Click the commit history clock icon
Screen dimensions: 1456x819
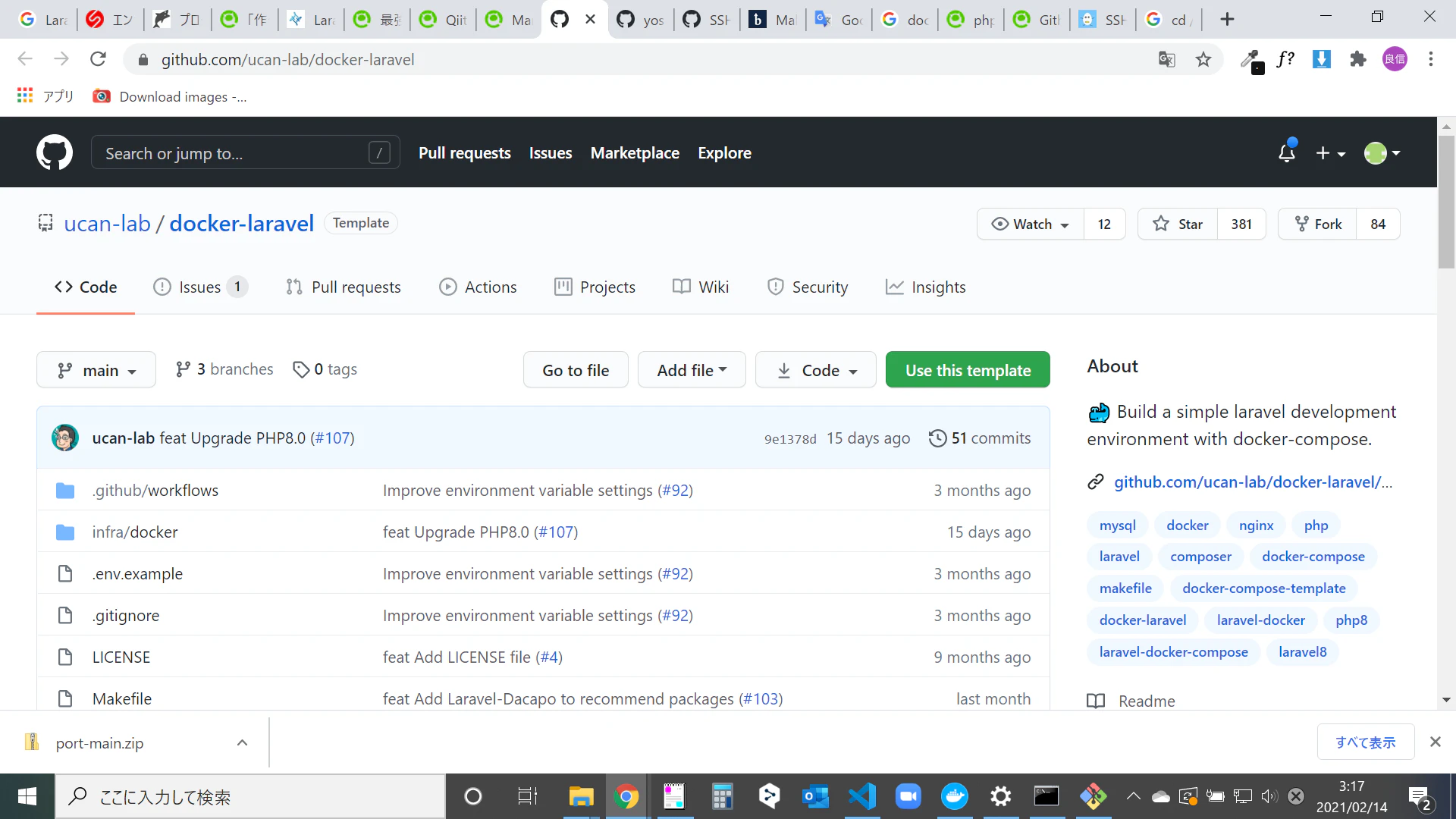pos(937,438)
